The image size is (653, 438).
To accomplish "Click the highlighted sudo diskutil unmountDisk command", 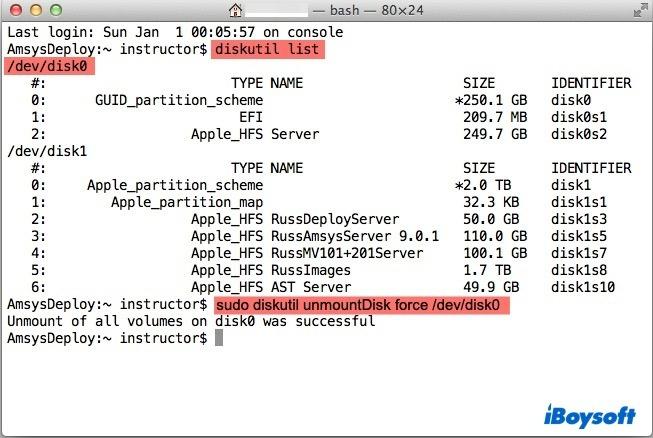I will pyautogui.click(x=361, y=304).
